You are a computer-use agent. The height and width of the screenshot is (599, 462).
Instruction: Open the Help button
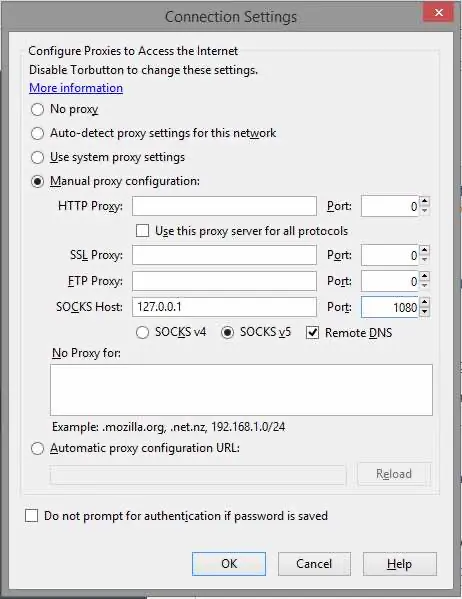pyautogui.click(x=399, y=563)
